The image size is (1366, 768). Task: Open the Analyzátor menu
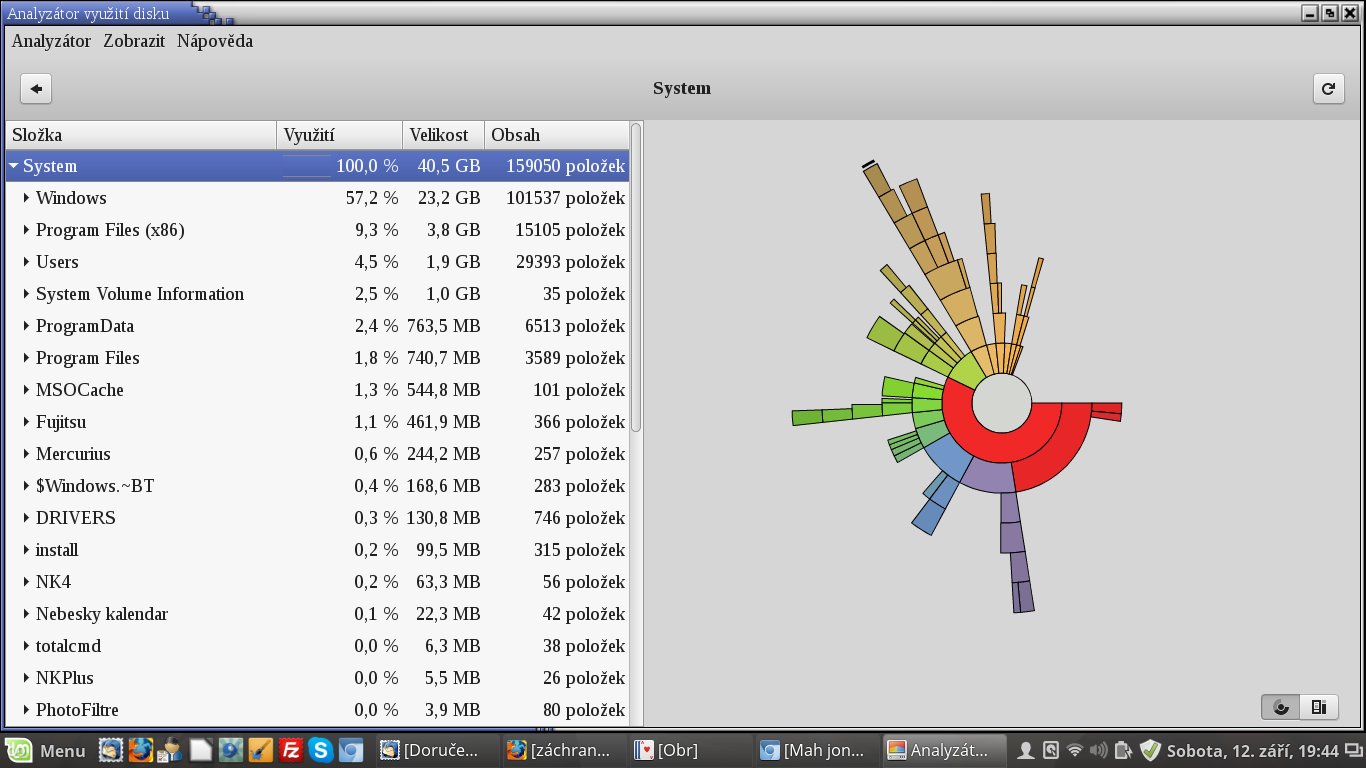point(51,41)
